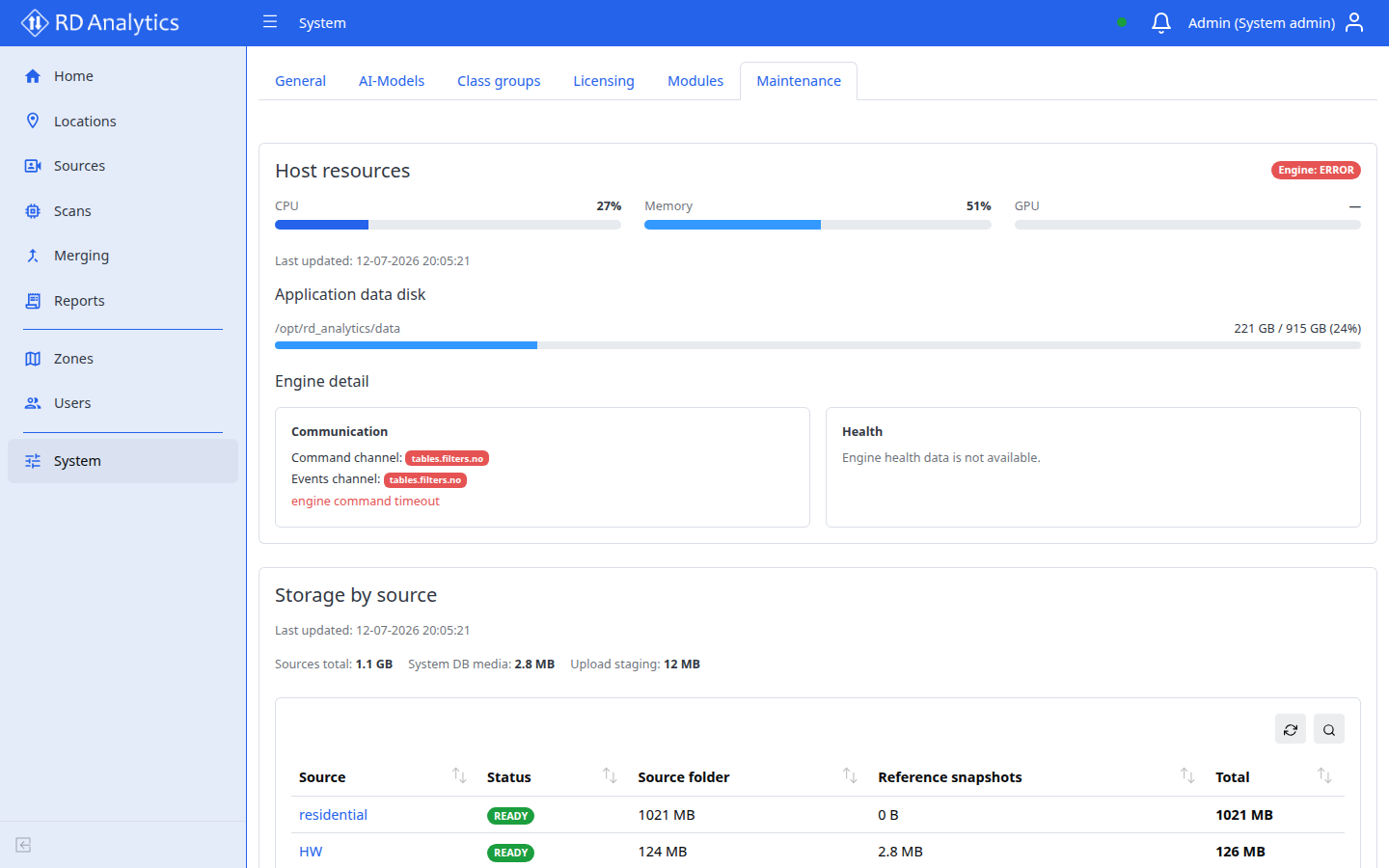
Task: Switch to the Licensing tab
Action: pyautogui.click(x=604, y=81)
